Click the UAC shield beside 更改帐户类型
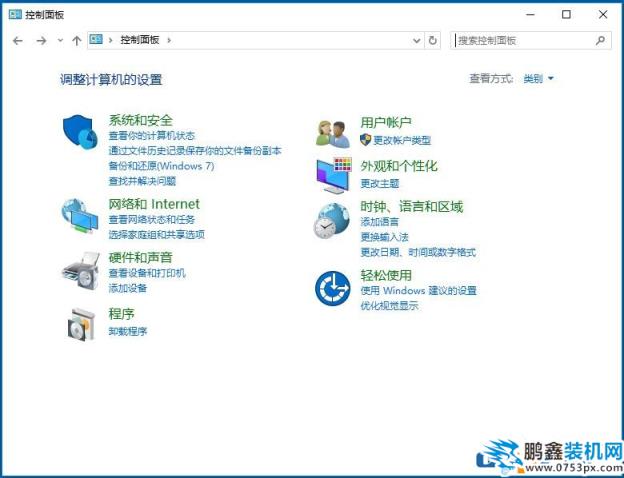624x478 pixels. point(365,139)
